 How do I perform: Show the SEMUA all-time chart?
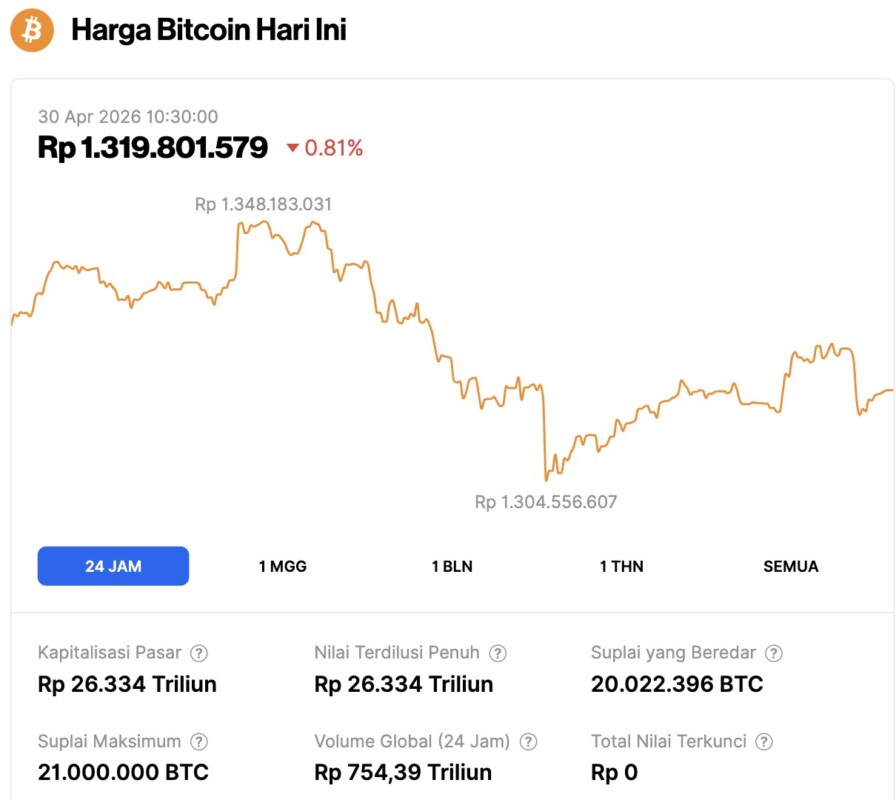click(791, 566)
